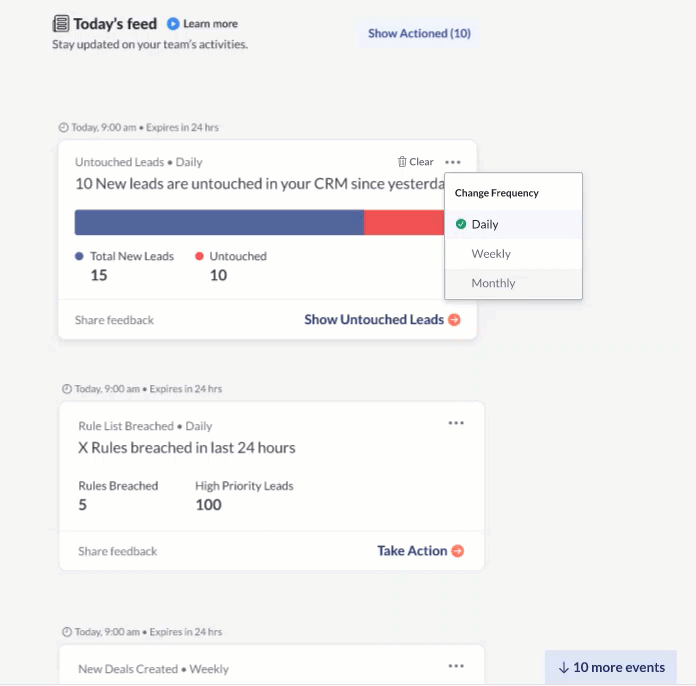This screenshot has height=686, width=696.
Task: Click the clock icon above Rule List Breached card
Action: click(67, 389)
